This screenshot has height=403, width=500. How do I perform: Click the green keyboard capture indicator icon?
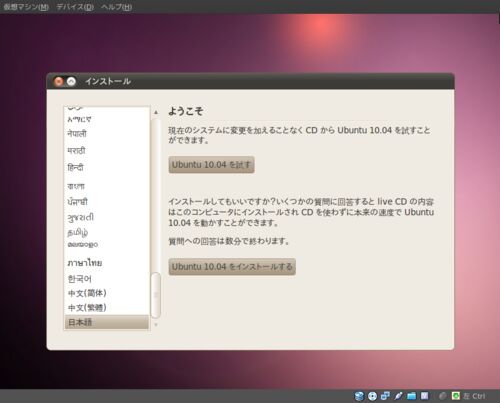click(x=456, y=396)
